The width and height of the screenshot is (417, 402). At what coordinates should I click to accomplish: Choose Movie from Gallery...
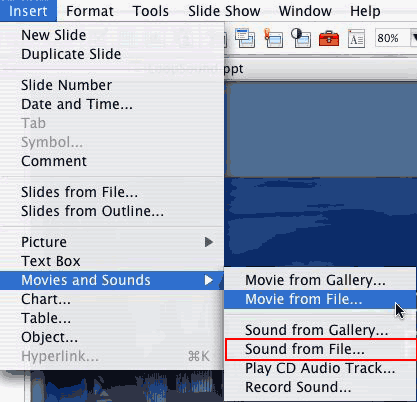(x=320, y=280)
